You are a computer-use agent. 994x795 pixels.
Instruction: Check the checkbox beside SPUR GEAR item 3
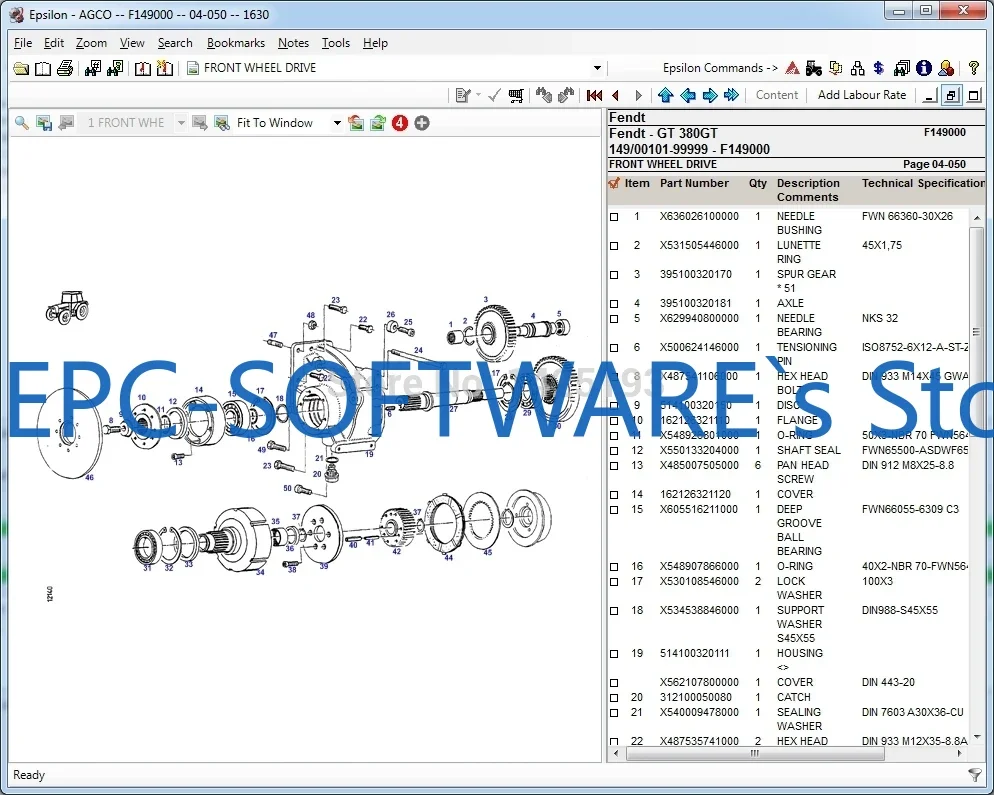(x=614, y=275)
